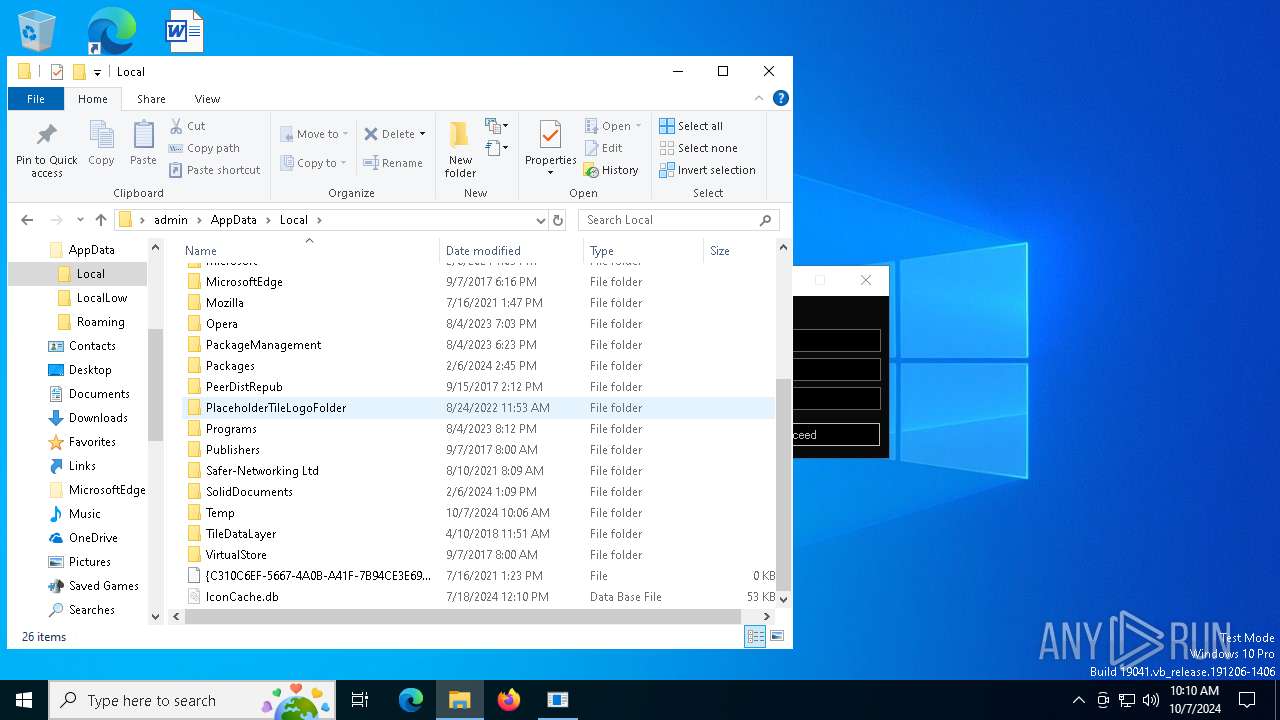Click Select all
Screen dimensions: 1280x720
point(691,126)
